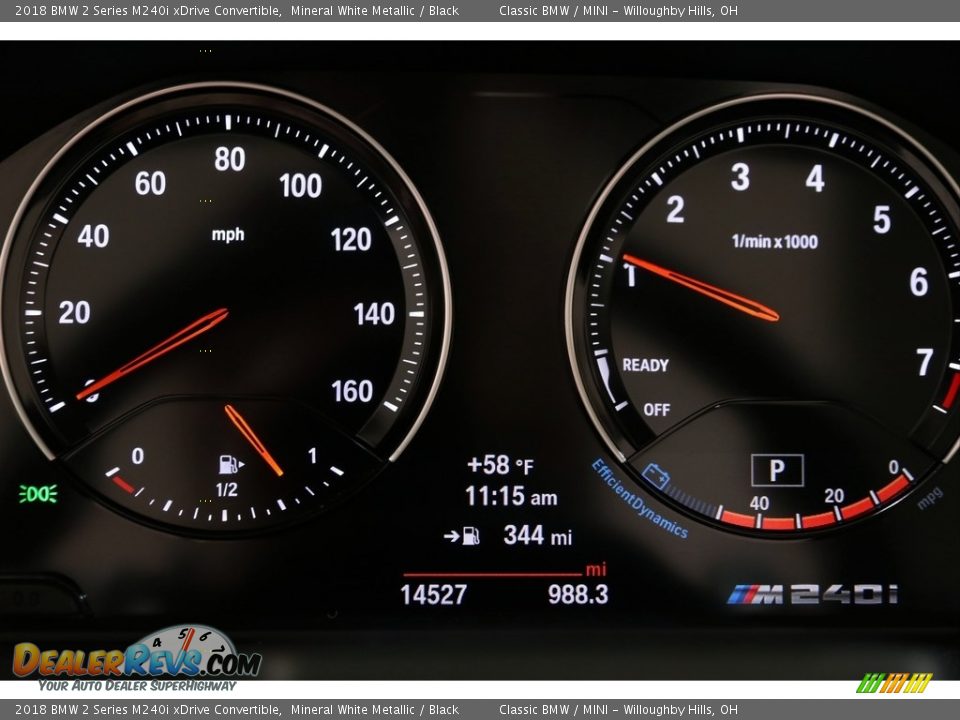Click the odometer reading 14527

pos(433,594)
